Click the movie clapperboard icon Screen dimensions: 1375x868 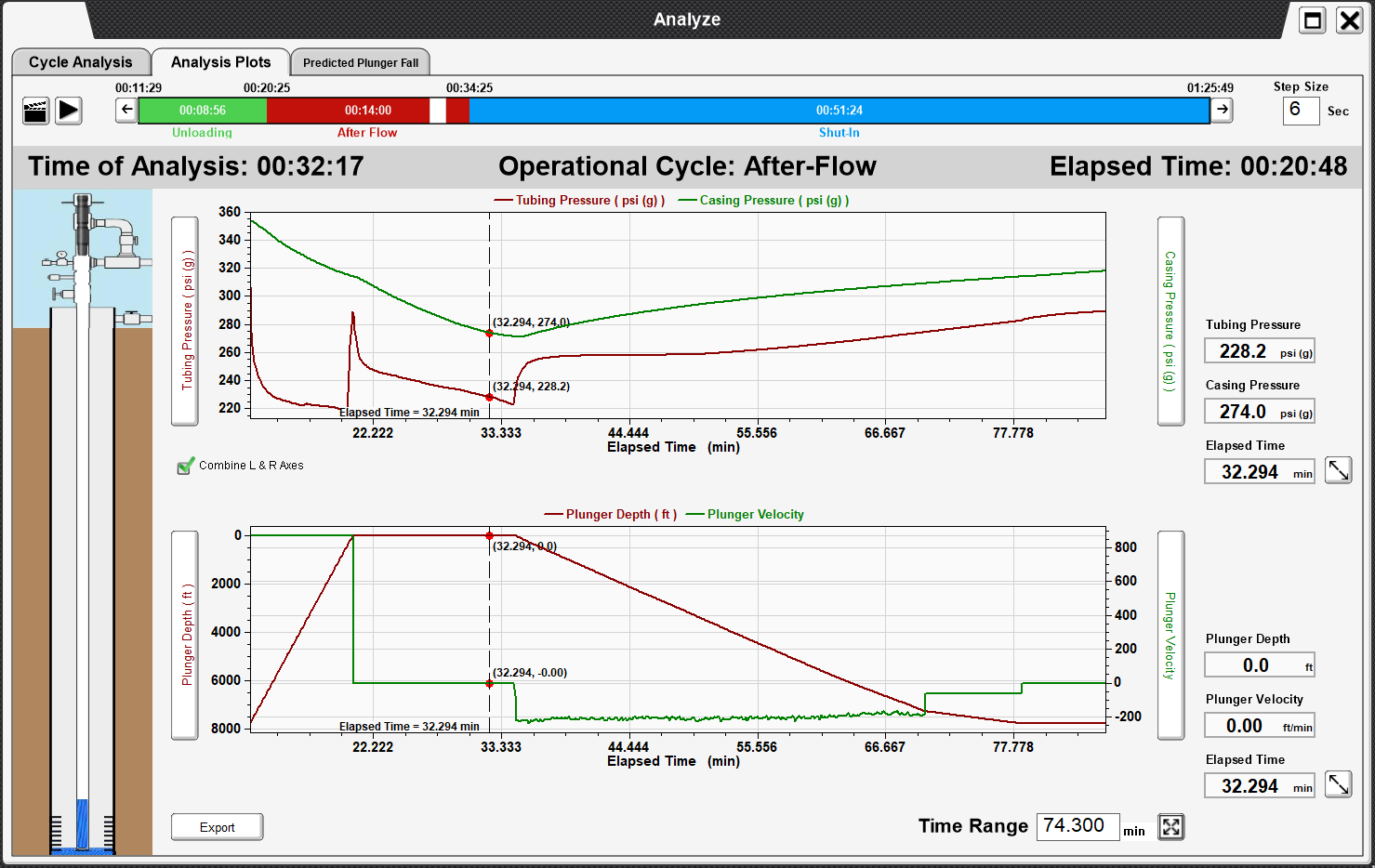(35, 111)
